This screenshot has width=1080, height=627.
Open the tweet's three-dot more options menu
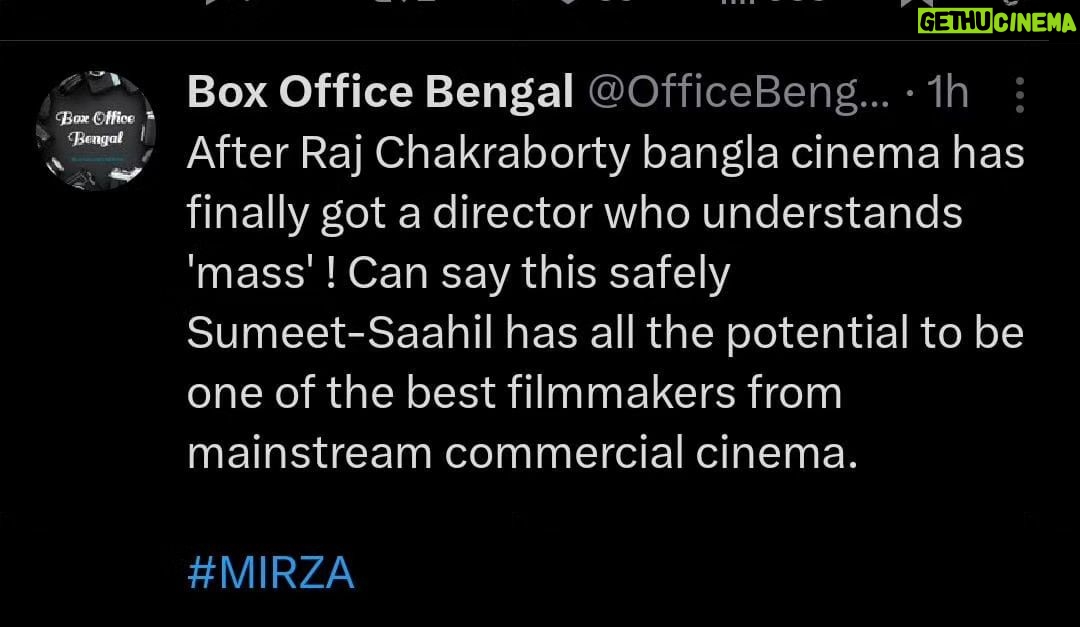pos(1019,93)
